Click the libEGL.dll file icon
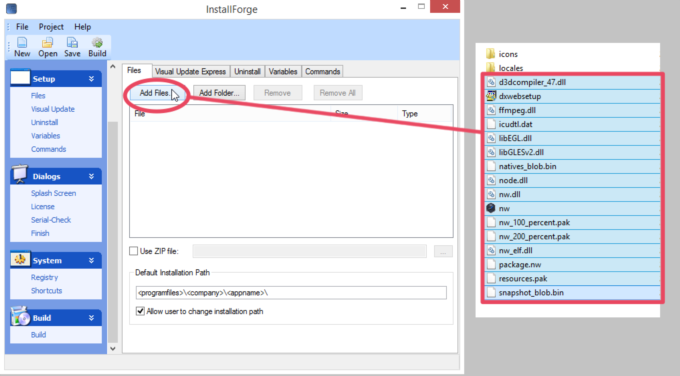Image resolution: width=680 pixels, height=376 pixels. [491, 138]
